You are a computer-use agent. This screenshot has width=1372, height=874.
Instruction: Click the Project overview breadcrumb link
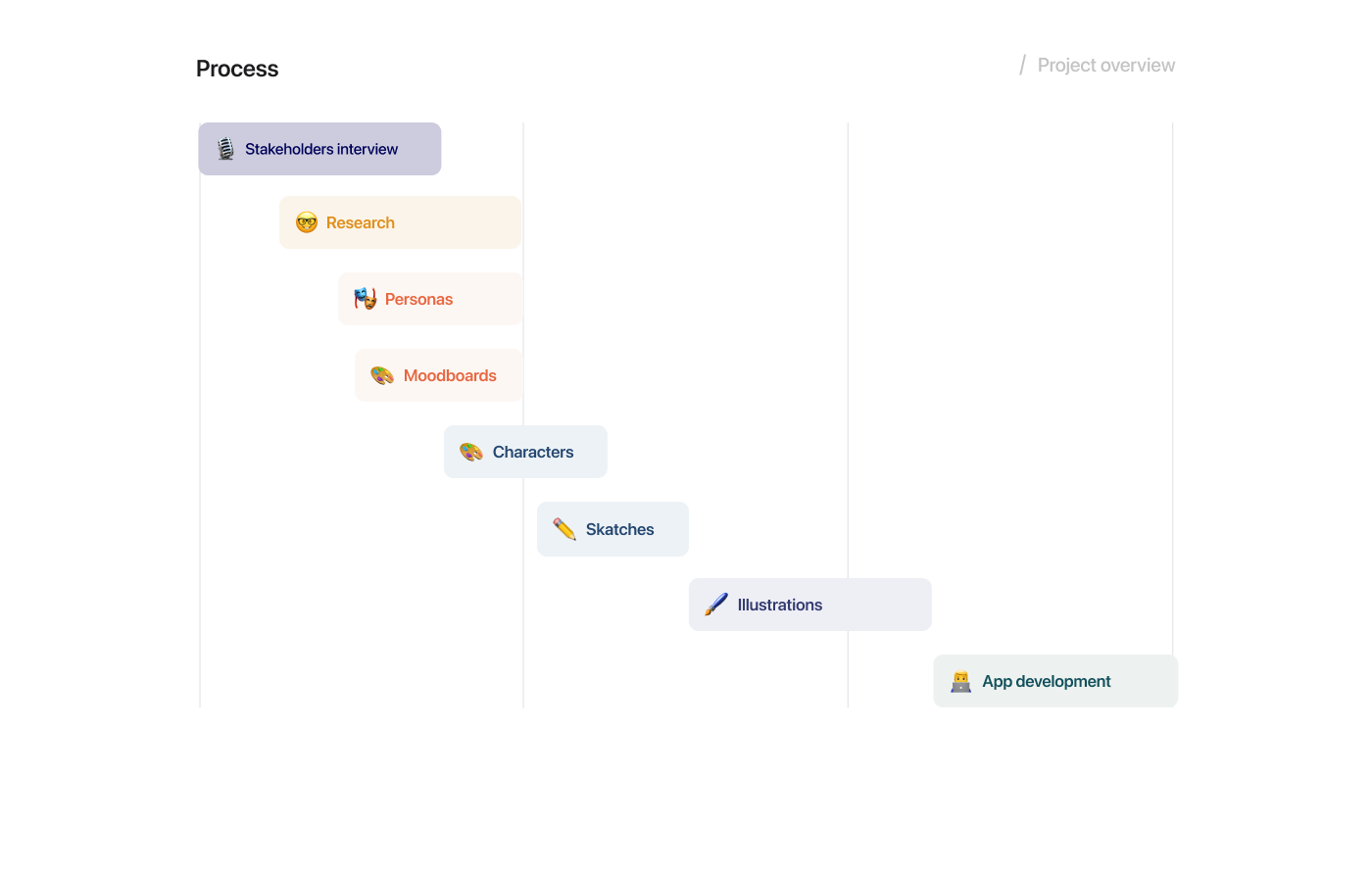(1105, 66)
